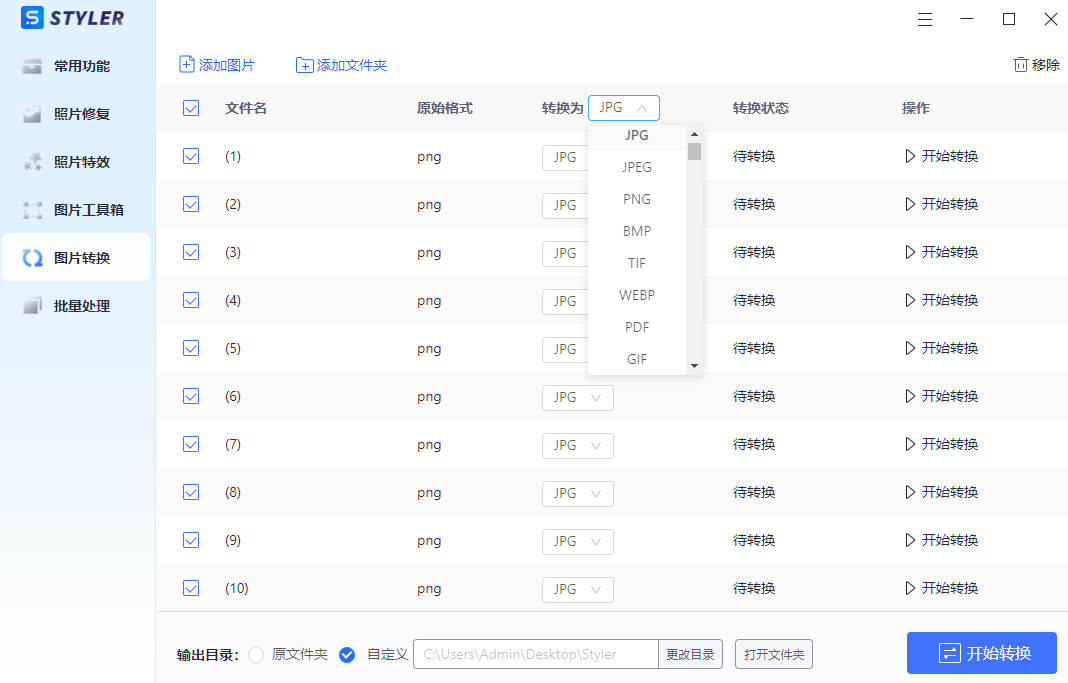This screenshot has height=683, width=1068.
Task: Choose TIF from the format list
Action: click(637, 263)
